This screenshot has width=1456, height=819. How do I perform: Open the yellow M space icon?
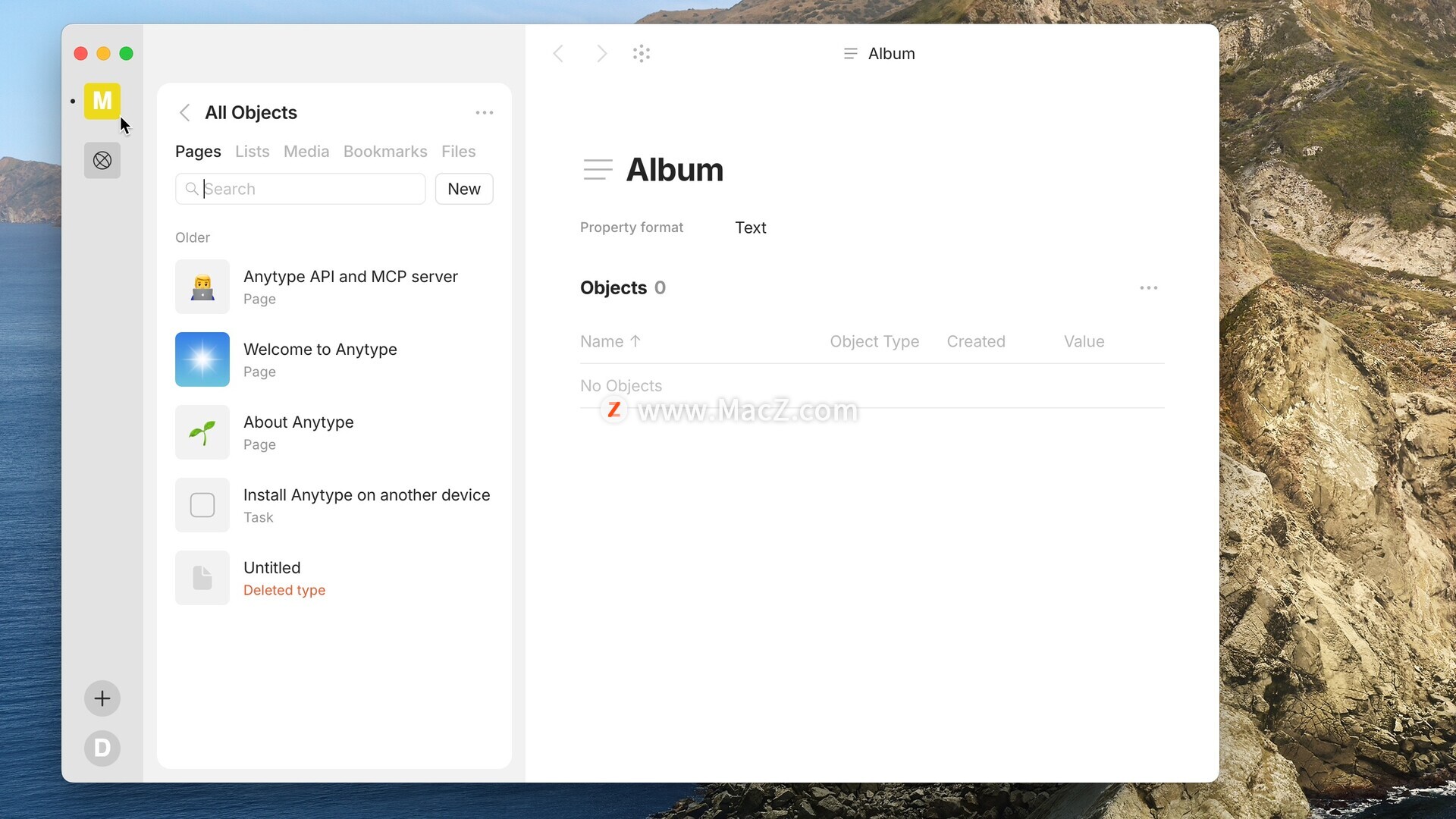pos(102,101)
